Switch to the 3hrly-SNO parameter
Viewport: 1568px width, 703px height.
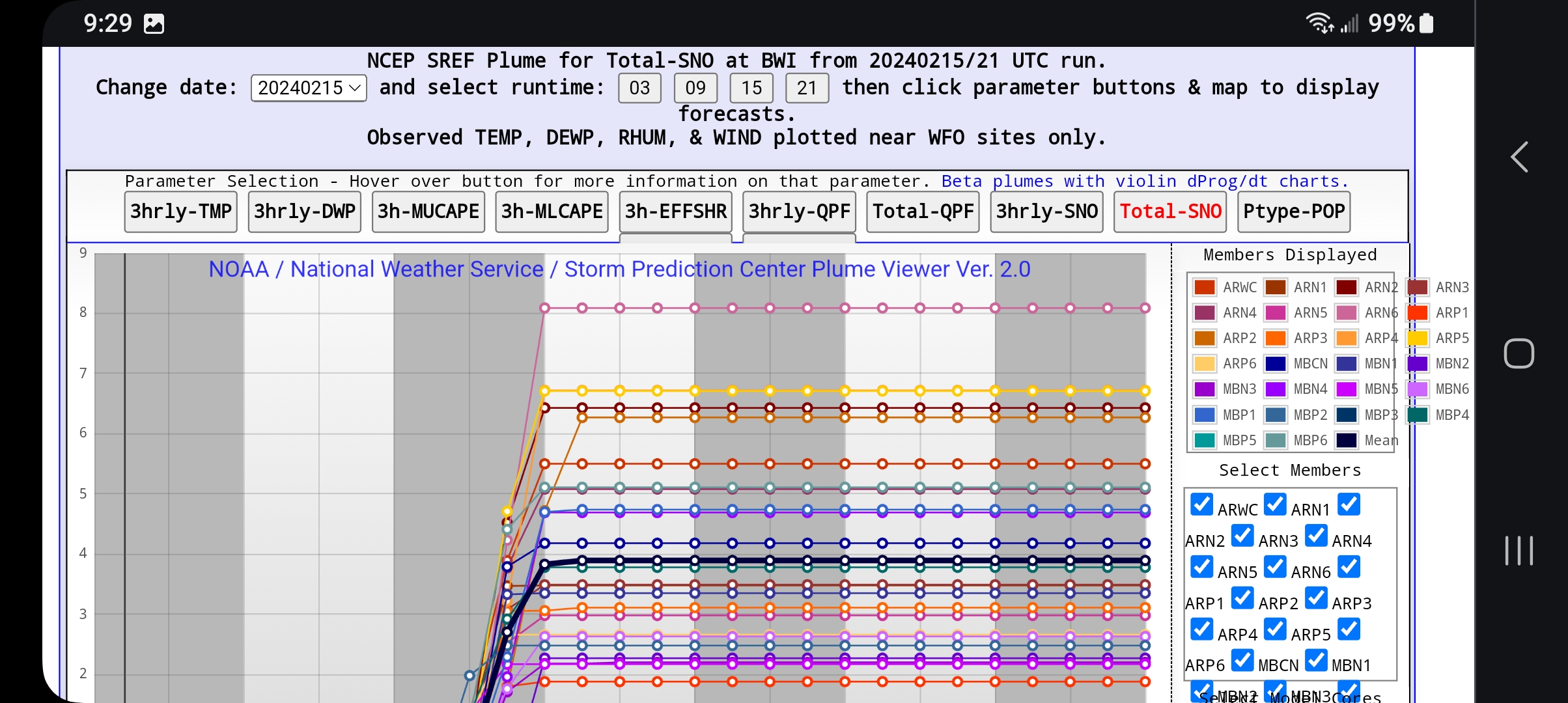pos(1047,212)
